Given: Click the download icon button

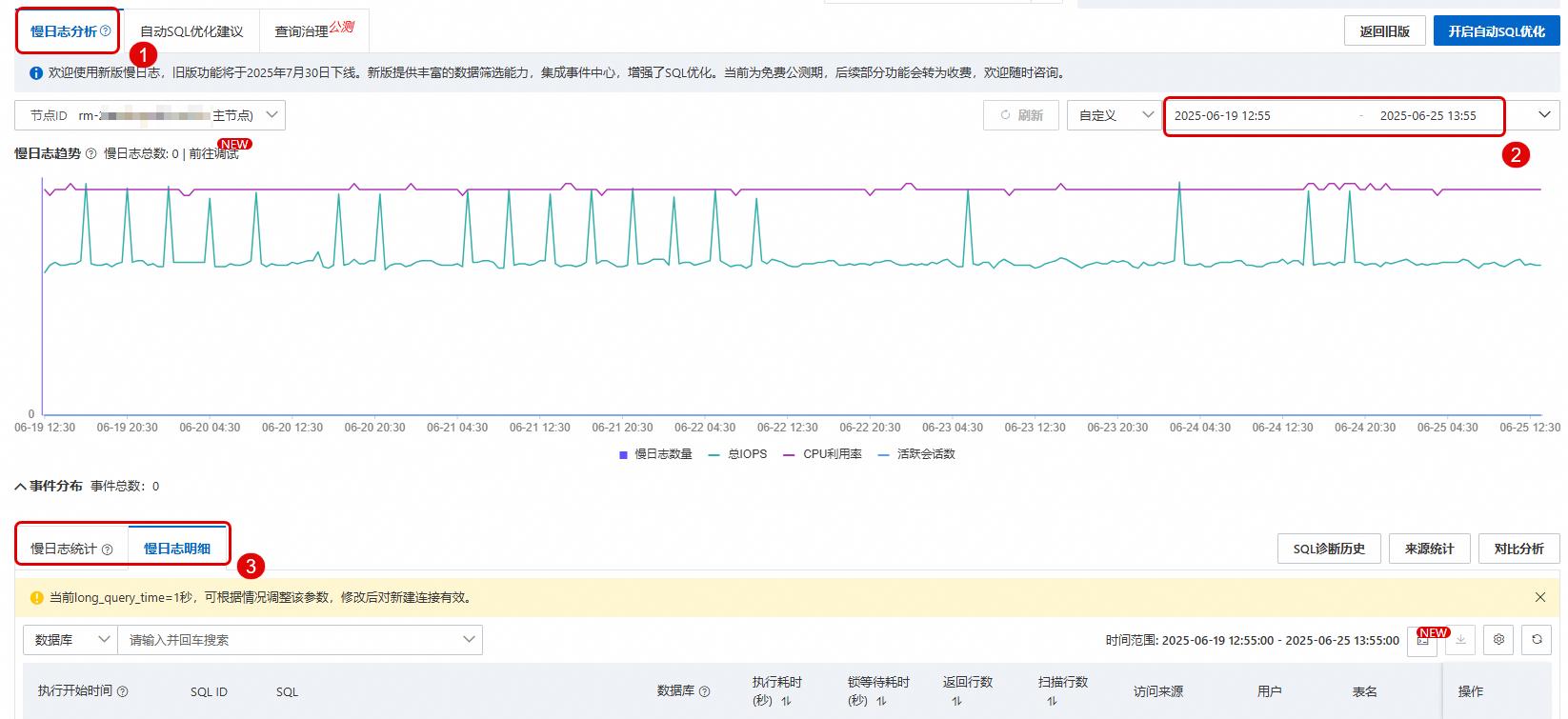Looking at the screenshot, I should coord(1460,640).
